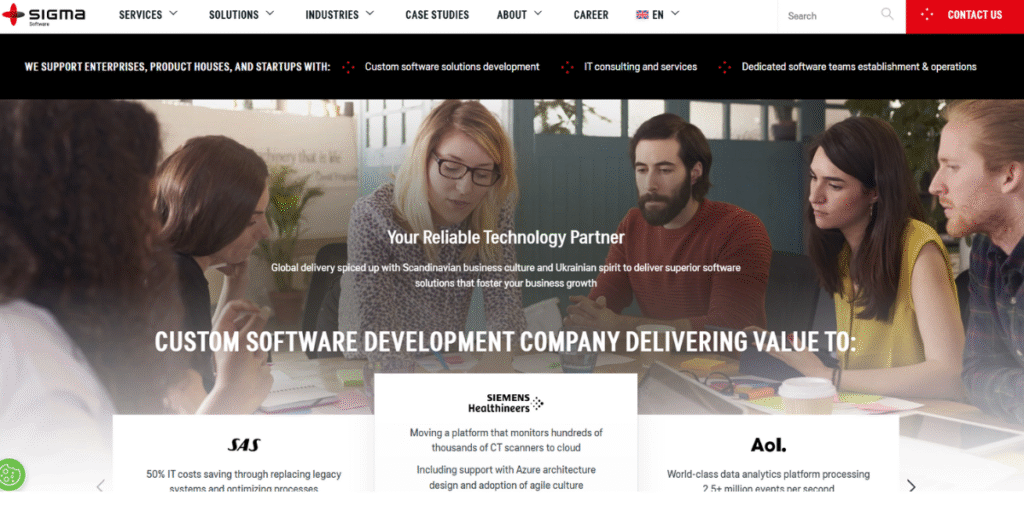Click the Aol. logo
The image size is (1024, 512).
pos(768,445)
